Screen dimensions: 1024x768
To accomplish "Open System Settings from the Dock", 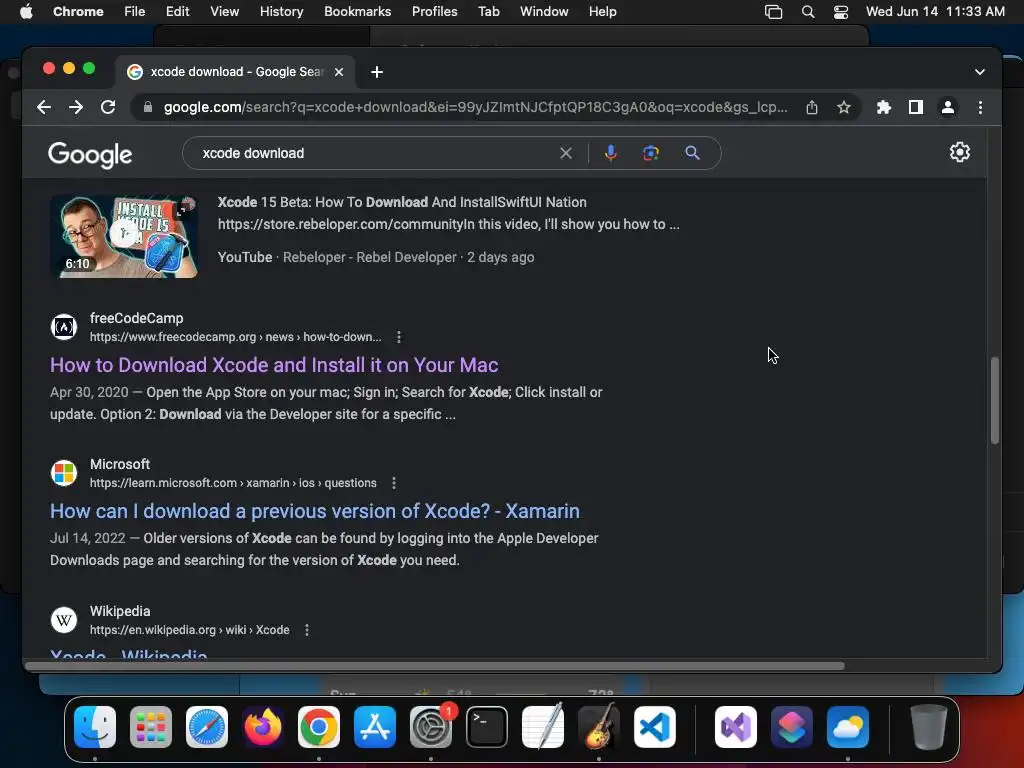I will pos(431,727).
